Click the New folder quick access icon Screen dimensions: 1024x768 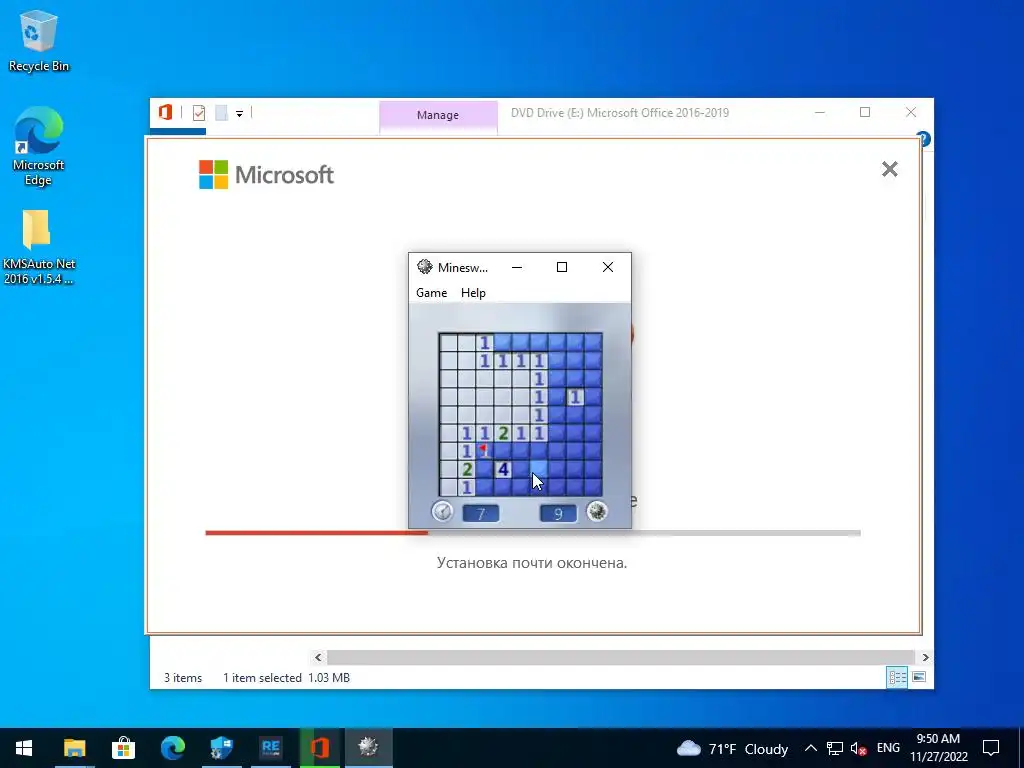coord(221,113)
